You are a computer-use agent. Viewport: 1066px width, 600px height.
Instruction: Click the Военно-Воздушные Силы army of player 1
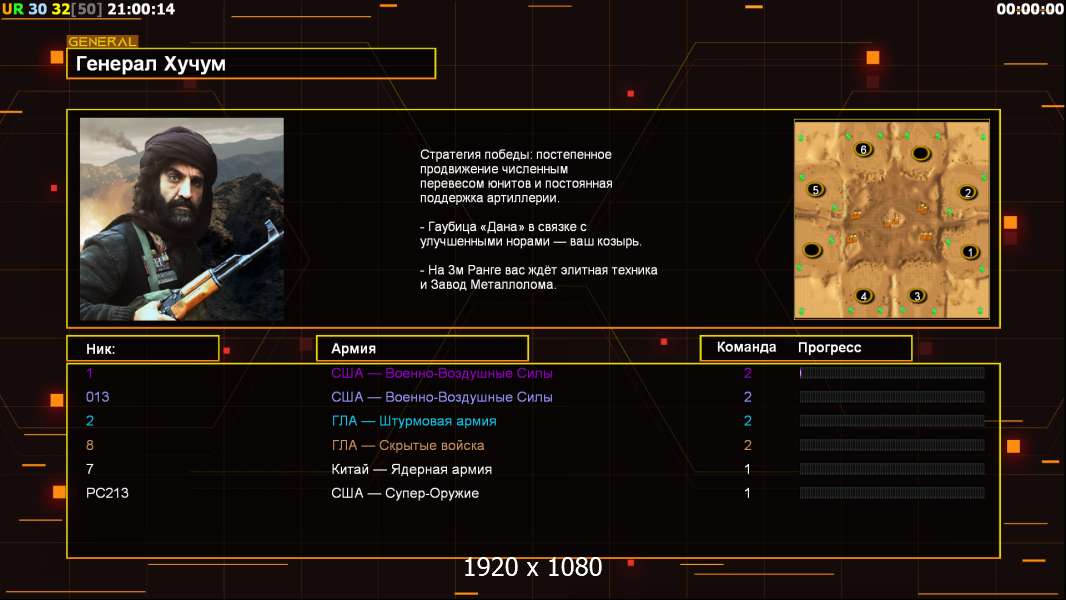click(x=468, y=373)
